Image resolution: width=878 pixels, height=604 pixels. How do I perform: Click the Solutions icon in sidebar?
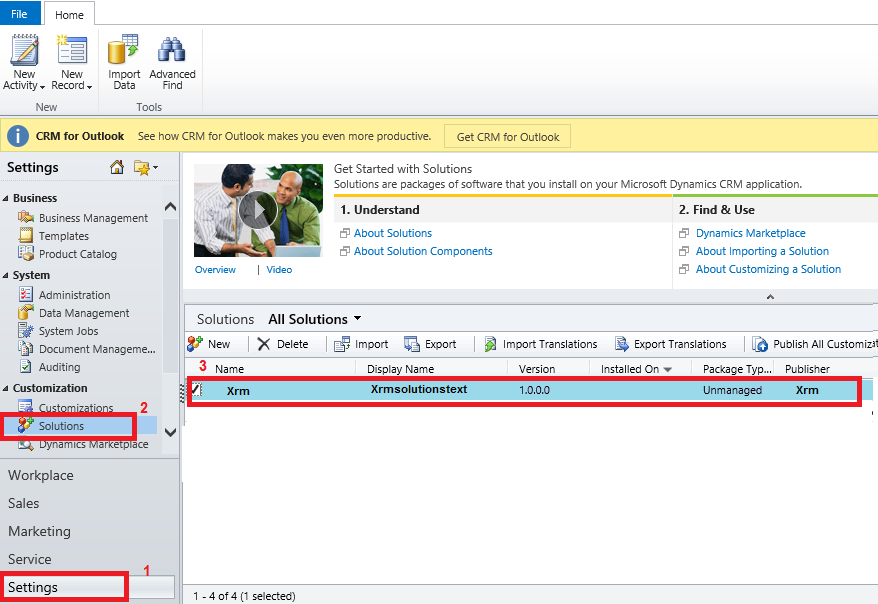26,425
